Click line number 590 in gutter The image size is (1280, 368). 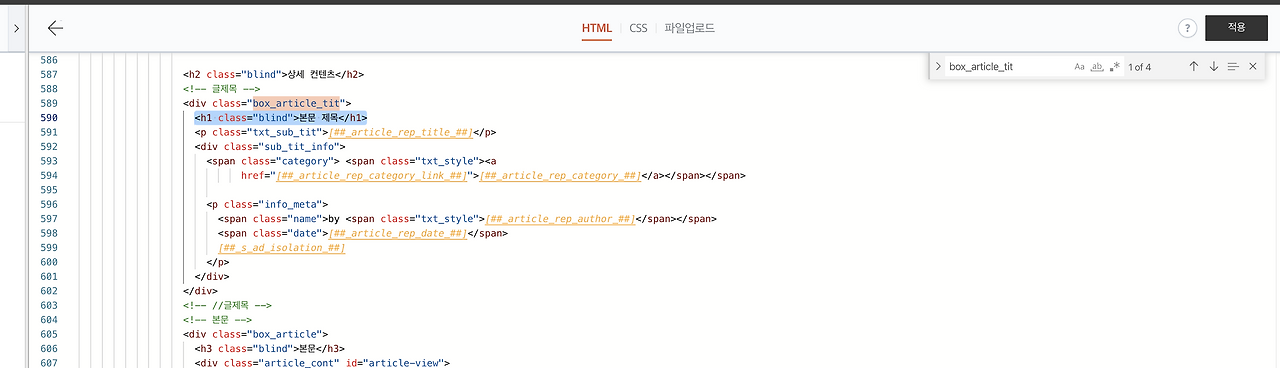coord(49,117)
